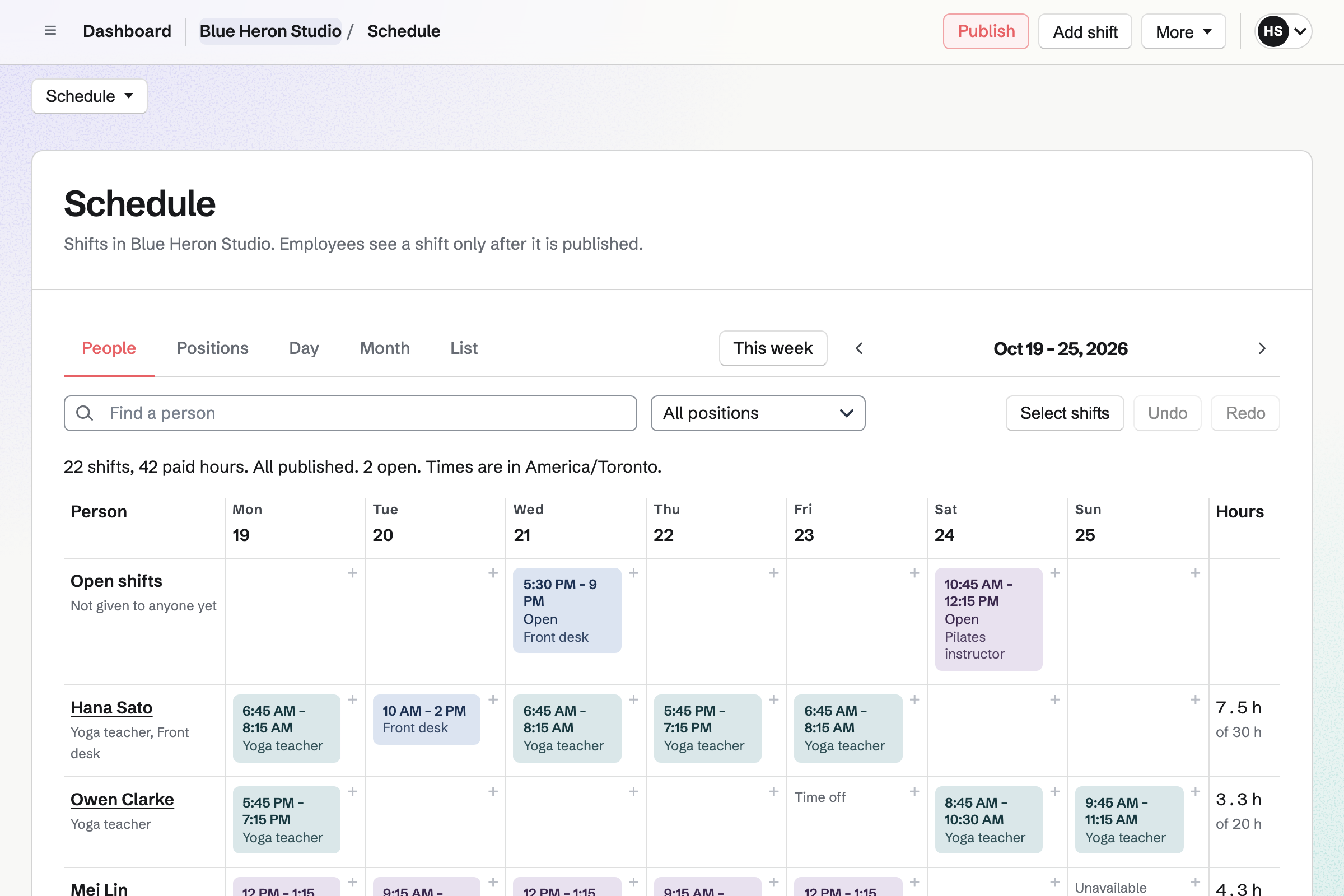
Task: Click the date range Oct 19 – 25, 2026
Action: tap(1060, 348)
